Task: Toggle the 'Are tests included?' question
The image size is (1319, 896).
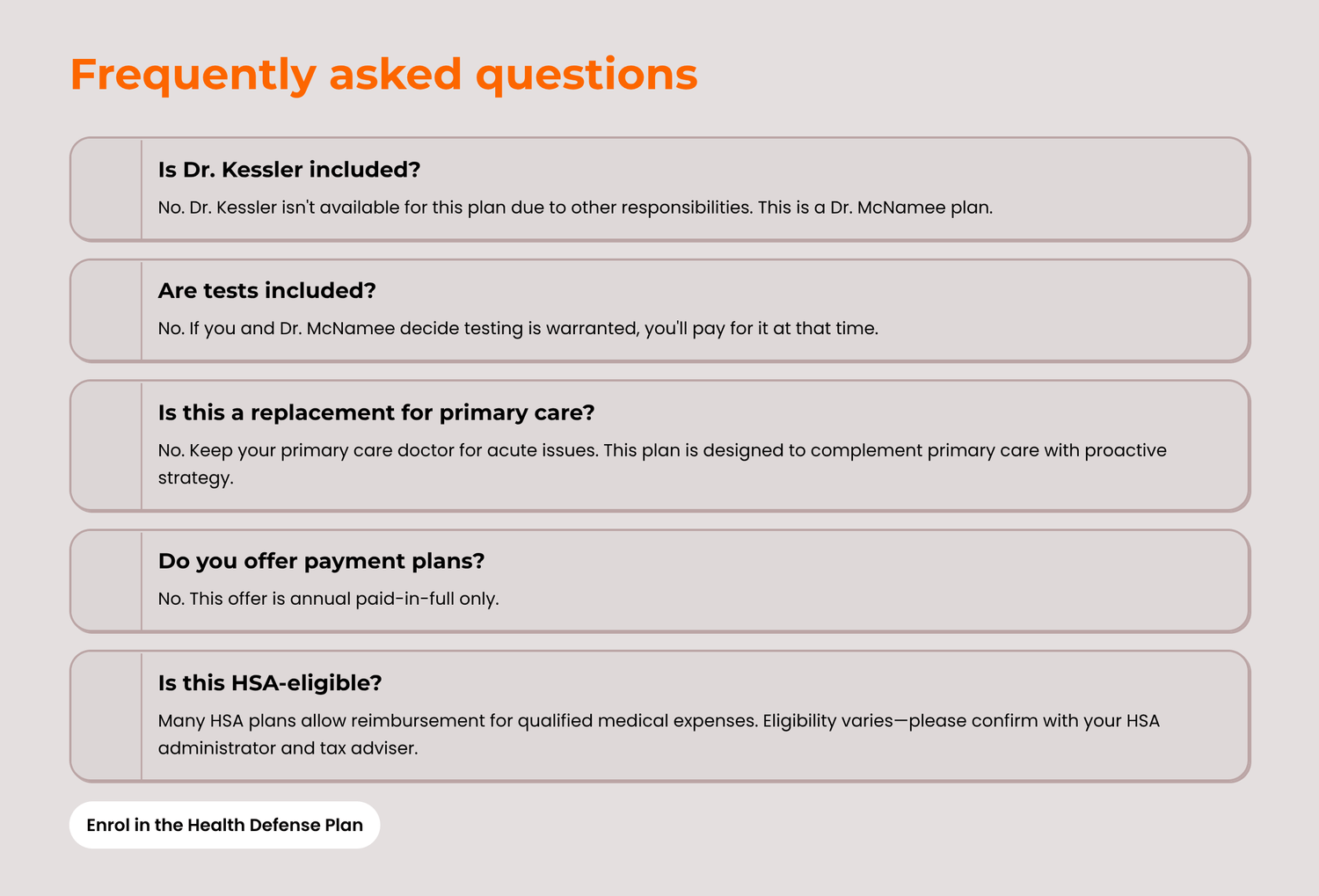Action: coord(266,291)
